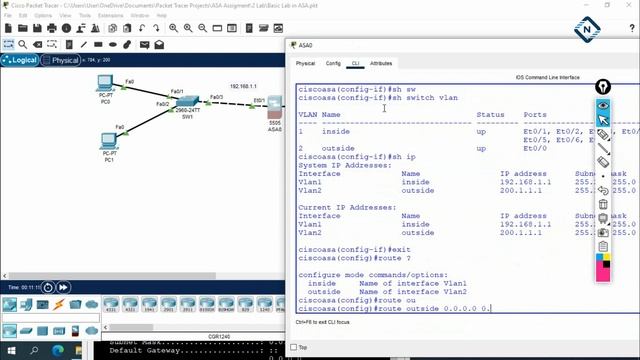Choose the eraser in annotation bar
The height and width of the screenshot is (360, 640).
[x=603, y=162]
